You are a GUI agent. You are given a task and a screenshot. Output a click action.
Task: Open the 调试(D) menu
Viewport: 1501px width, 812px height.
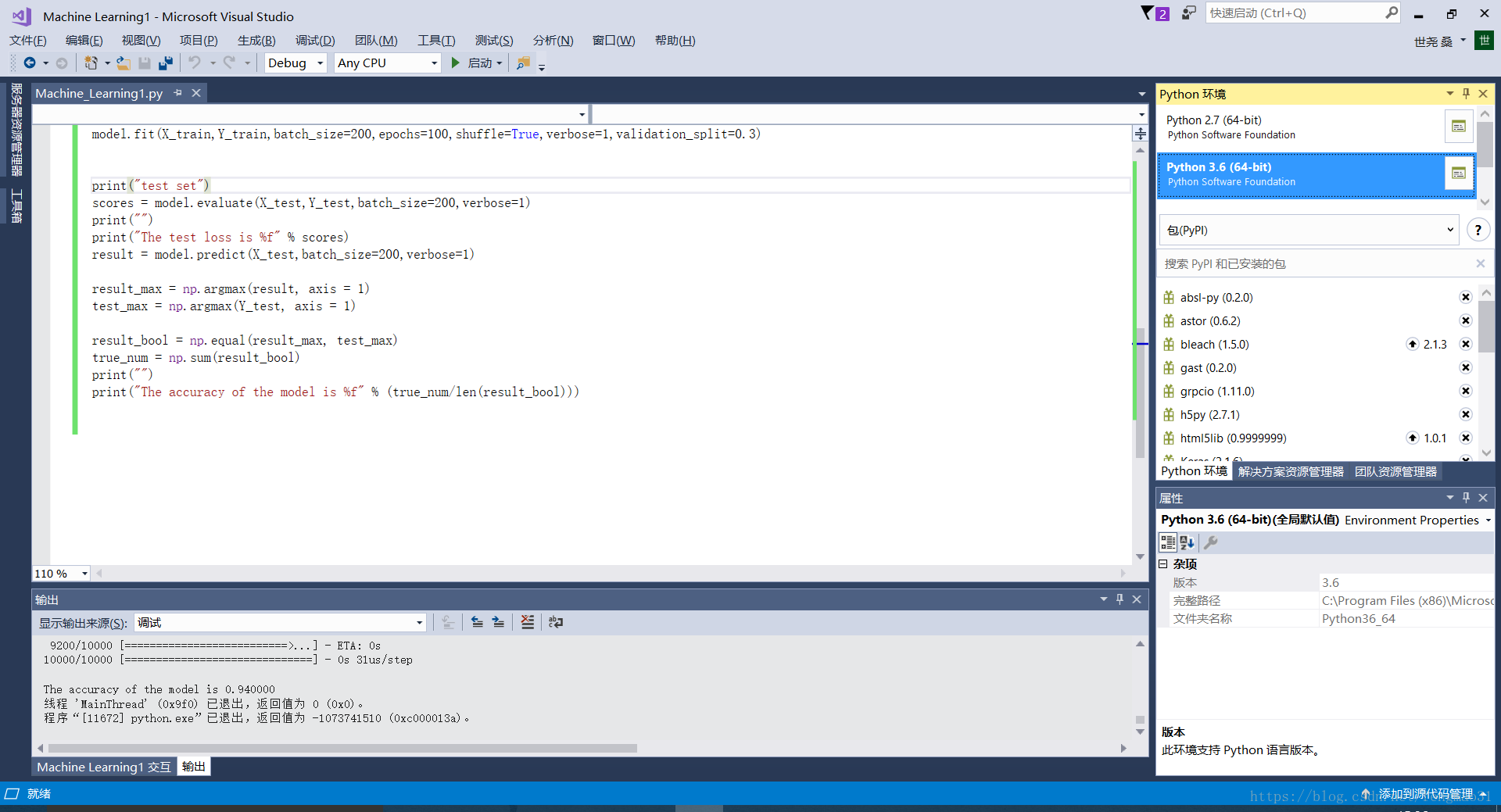point(315,41)
